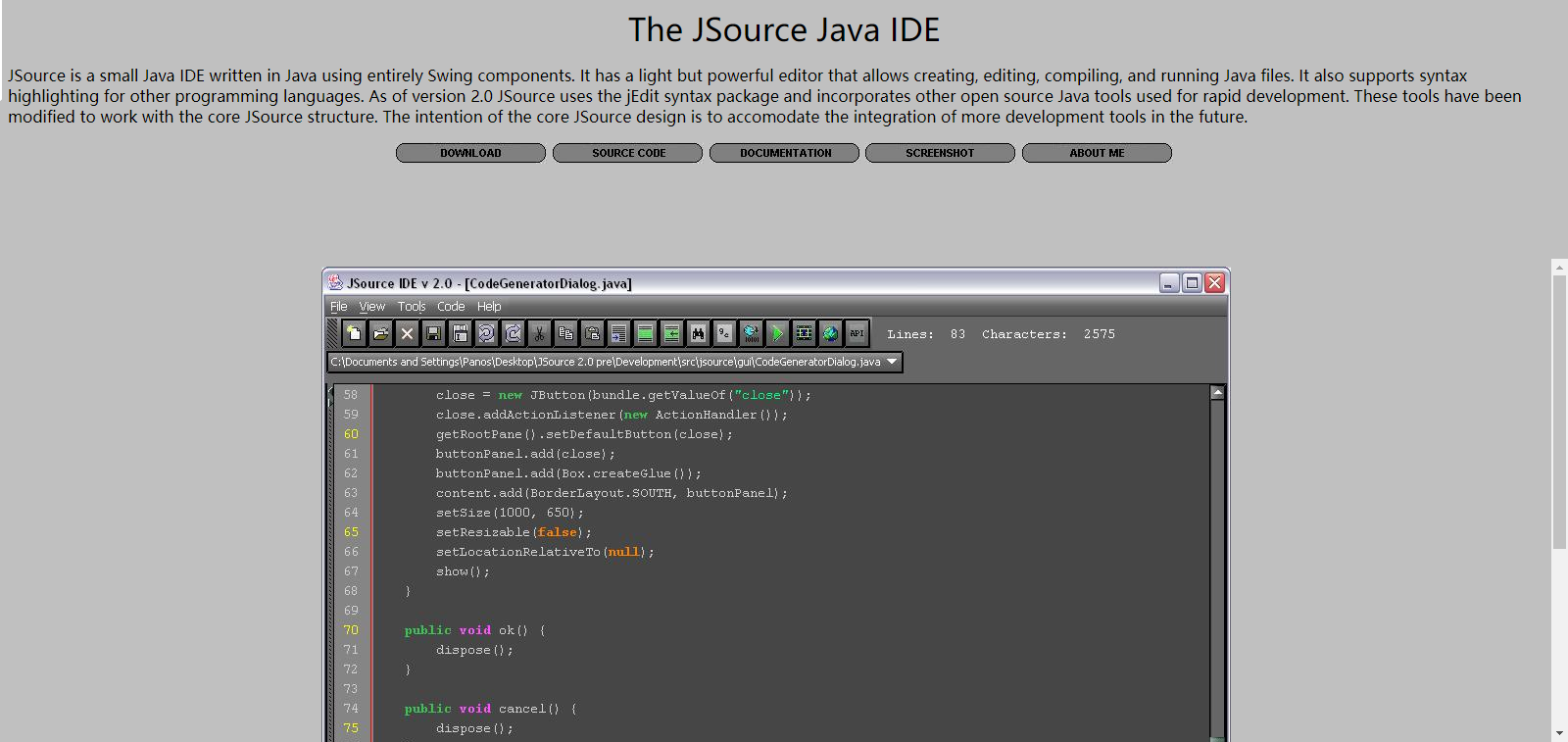Click the white X close file icon
1568x742 pixels.
click(x=407, y=333)
